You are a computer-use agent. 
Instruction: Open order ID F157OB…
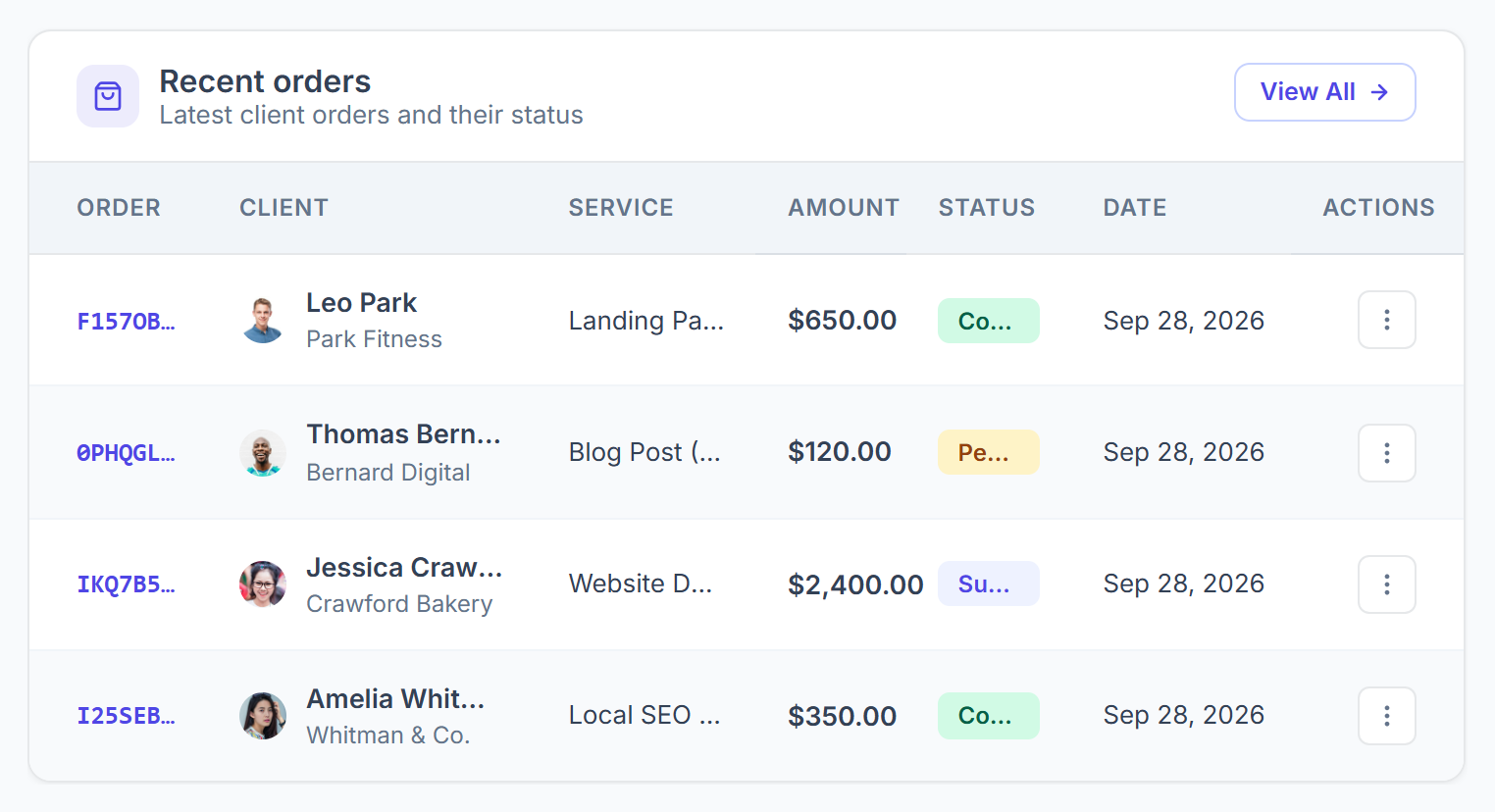[126, 322]
